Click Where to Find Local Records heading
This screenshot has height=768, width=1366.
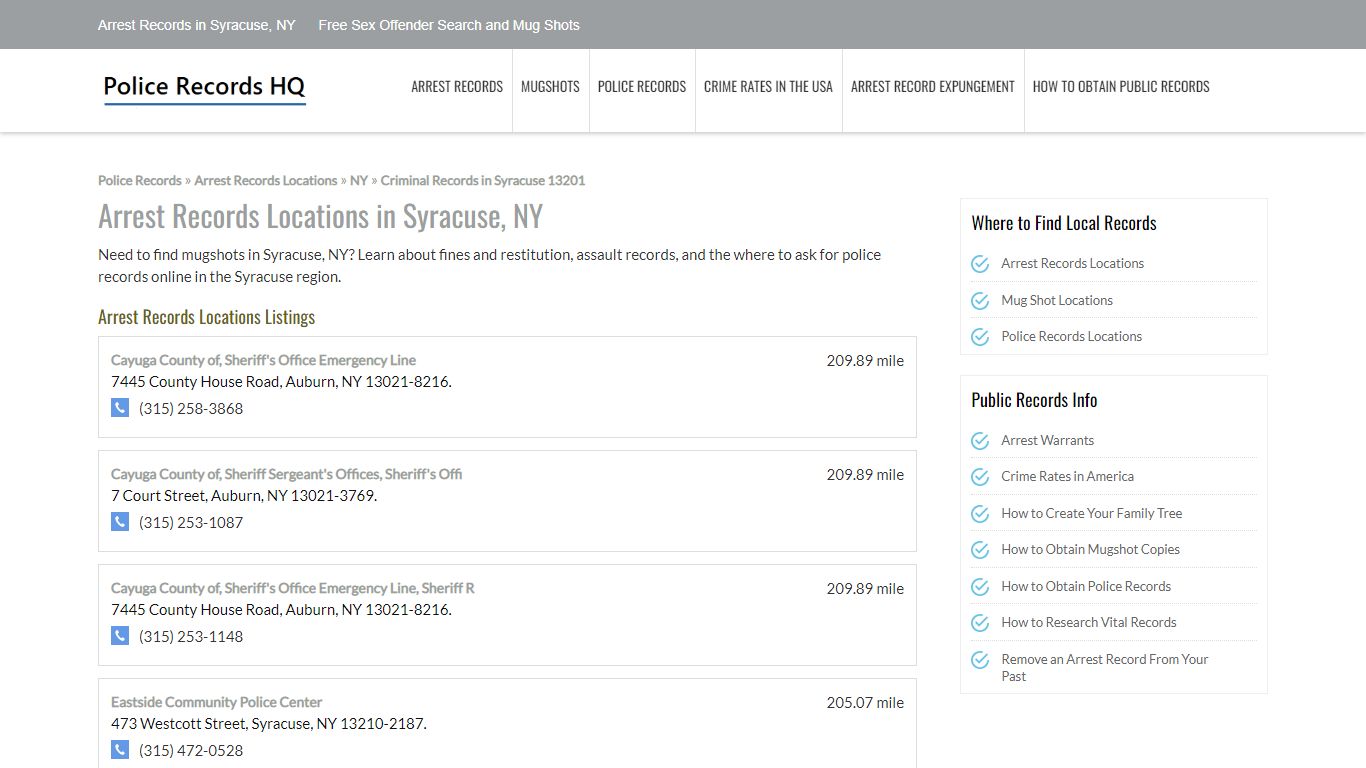coord(1064,223)
